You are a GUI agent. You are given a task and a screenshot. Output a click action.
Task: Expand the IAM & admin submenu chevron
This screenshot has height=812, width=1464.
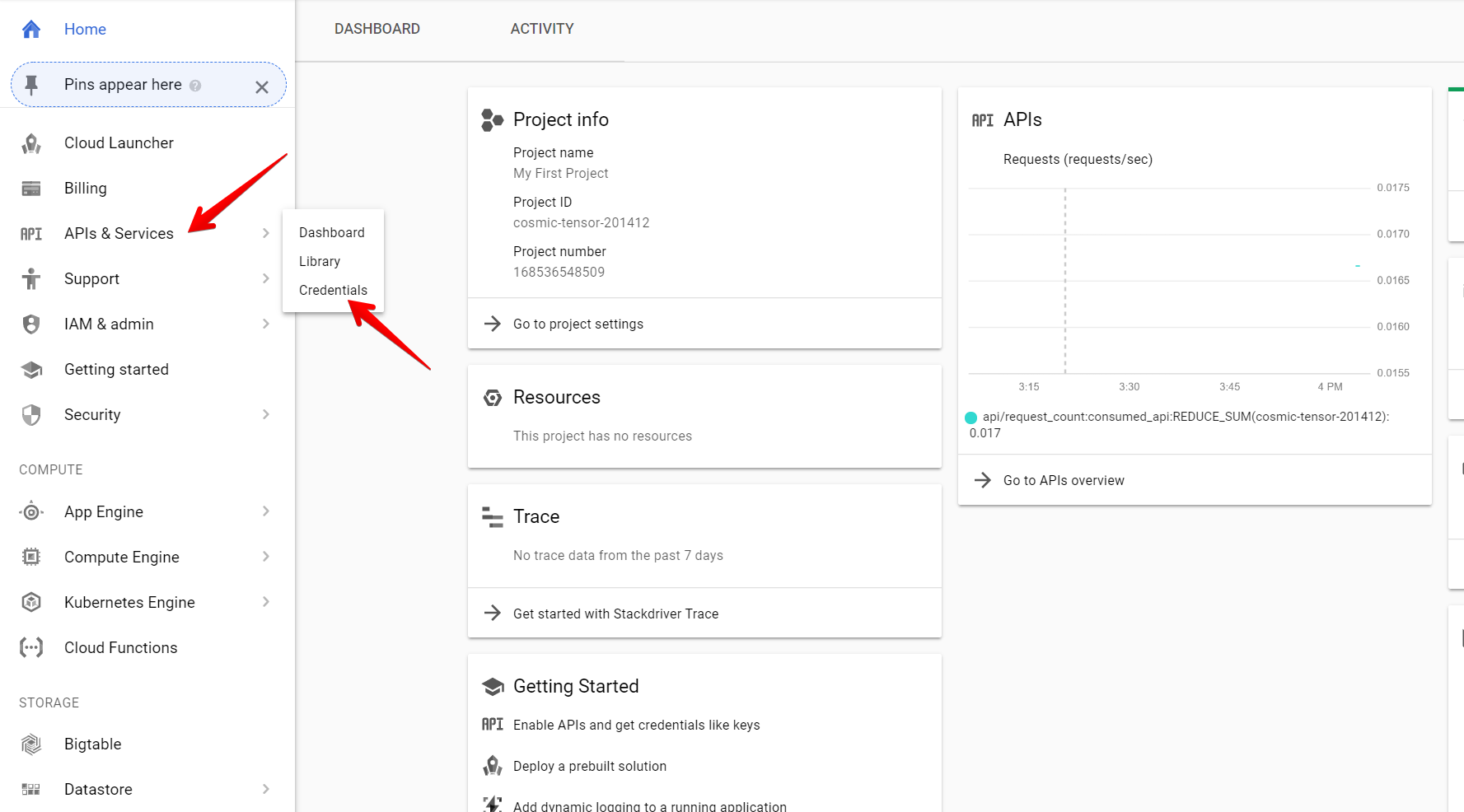pyautogui.click(x=265, y=324)
